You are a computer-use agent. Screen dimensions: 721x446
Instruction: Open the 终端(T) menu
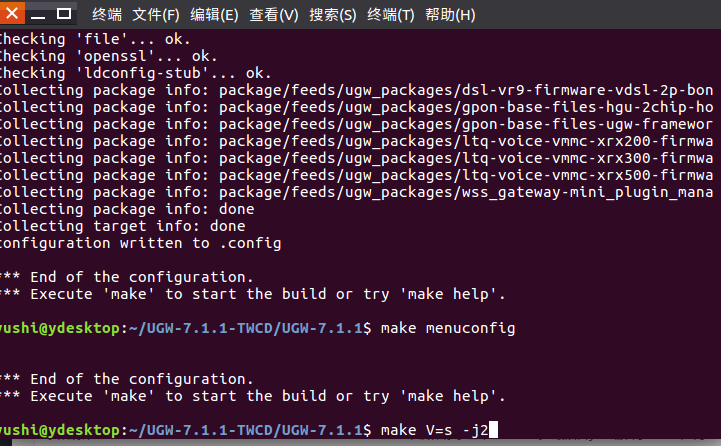390,15
